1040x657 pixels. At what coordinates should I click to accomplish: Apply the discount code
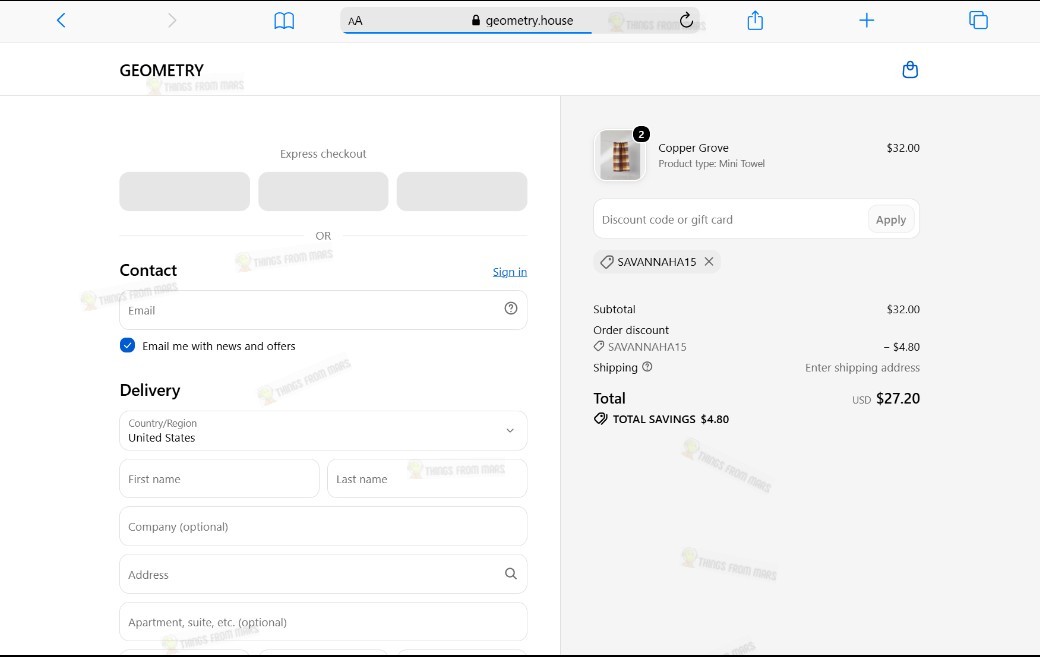coord(891,219)
